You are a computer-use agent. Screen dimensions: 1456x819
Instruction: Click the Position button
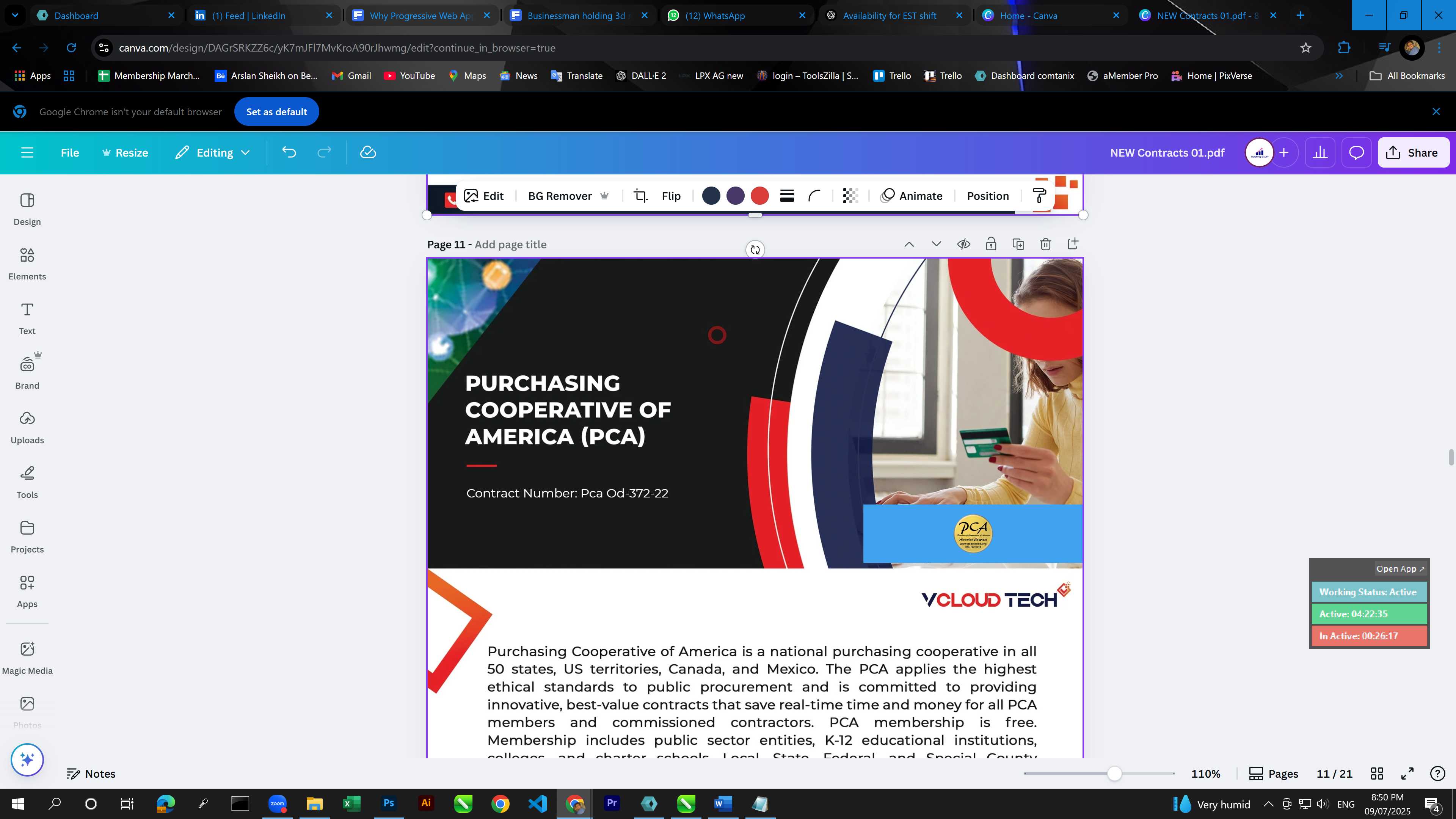[987, 196]
